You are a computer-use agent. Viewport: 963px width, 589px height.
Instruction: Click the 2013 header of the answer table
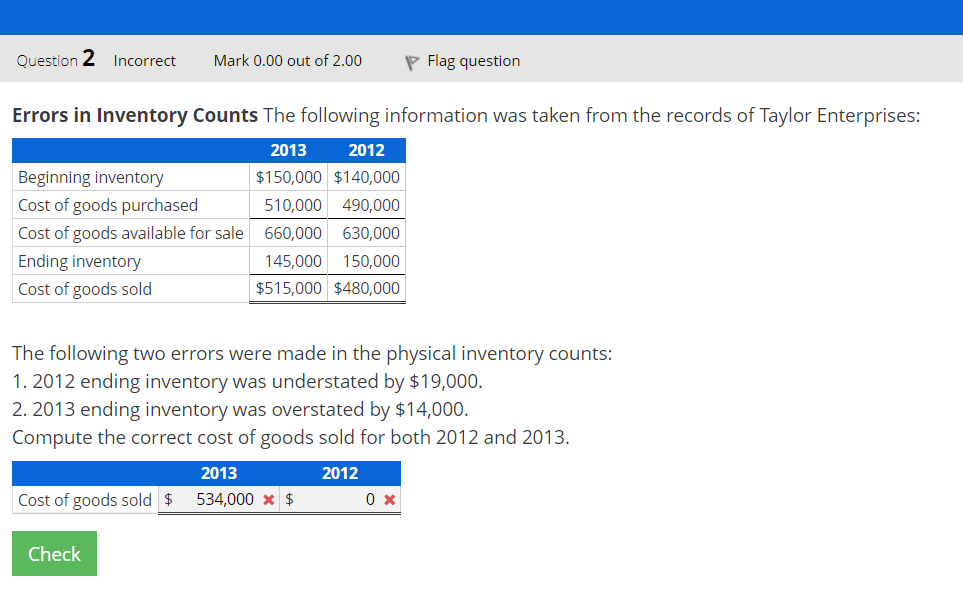[219, 473]
